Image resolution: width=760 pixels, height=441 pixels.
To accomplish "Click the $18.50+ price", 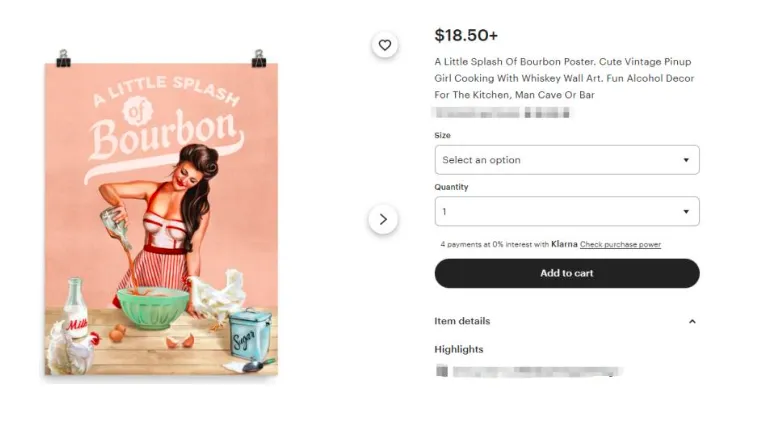I will [466, 36].
